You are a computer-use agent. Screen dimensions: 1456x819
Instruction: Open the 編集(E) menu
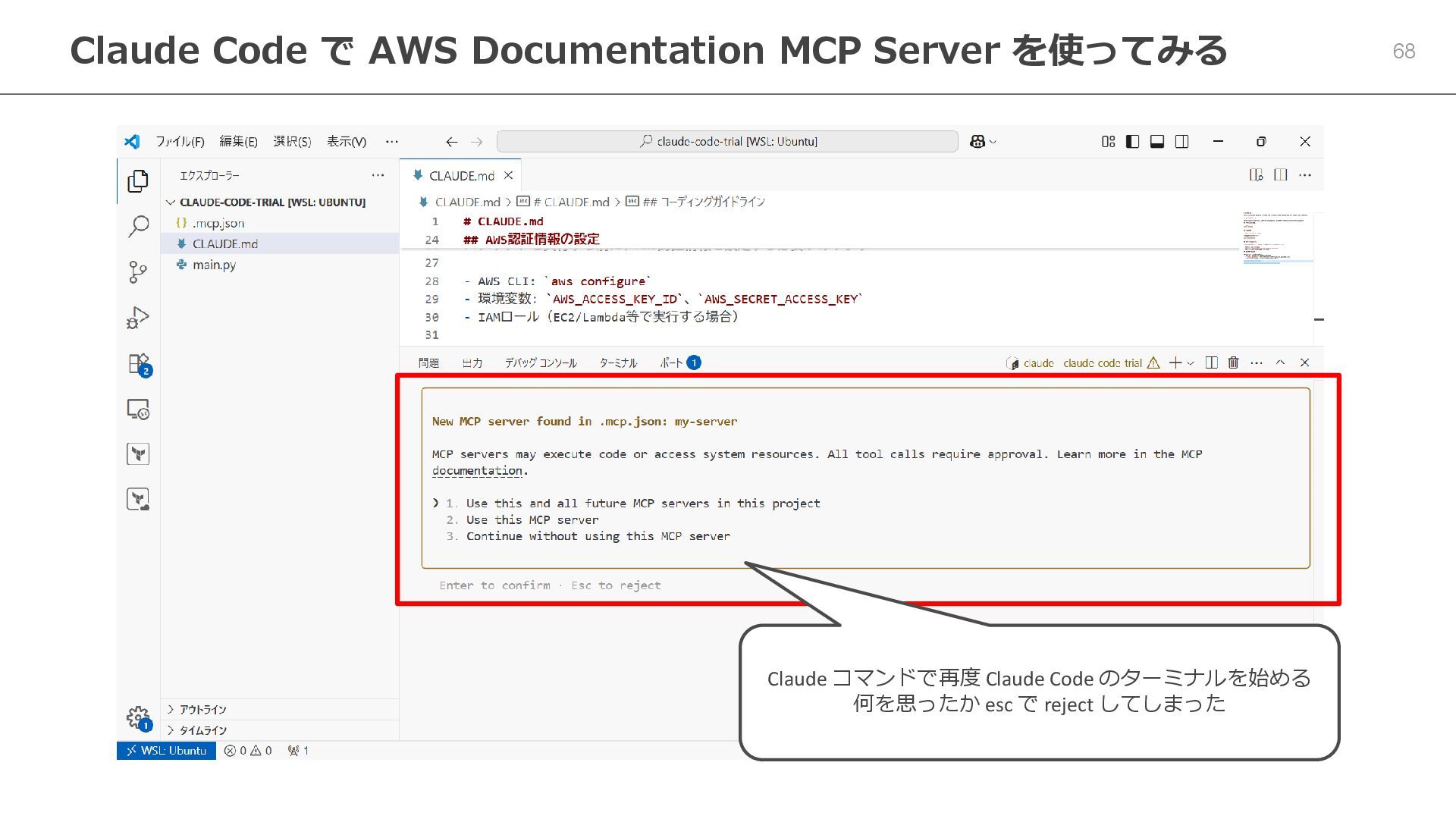pos(238,142)
